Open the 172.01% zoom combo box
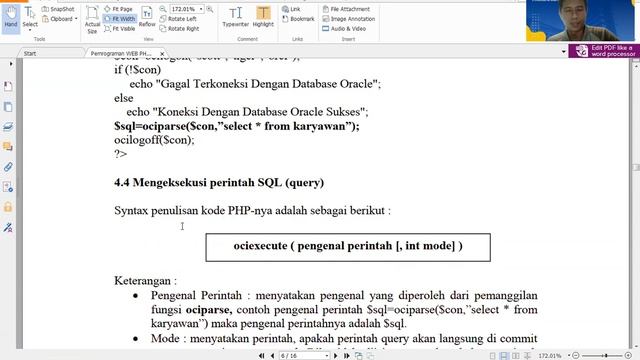Image resolution: width=640 pixels, height=360 pixels. click(x=187, y=9)
